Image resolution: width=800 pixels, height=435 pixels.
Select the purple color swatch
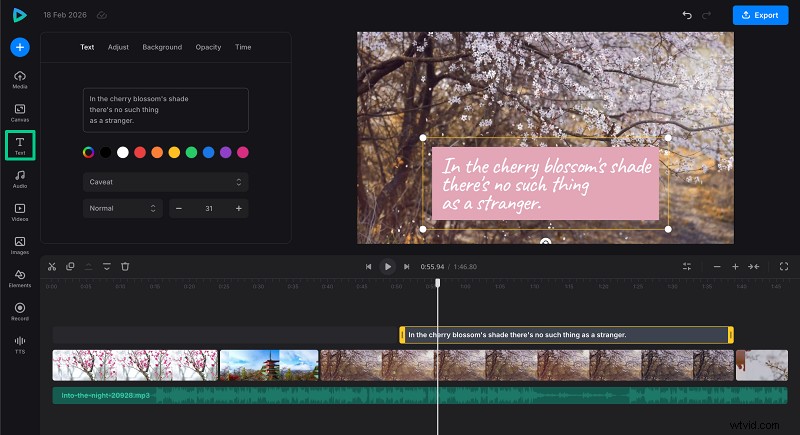tap(226, 152)
